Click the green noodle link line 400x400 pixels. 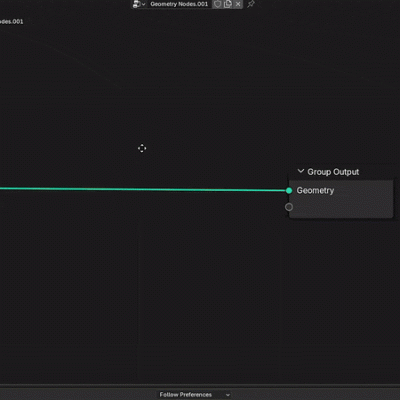[x=143, y=189]
